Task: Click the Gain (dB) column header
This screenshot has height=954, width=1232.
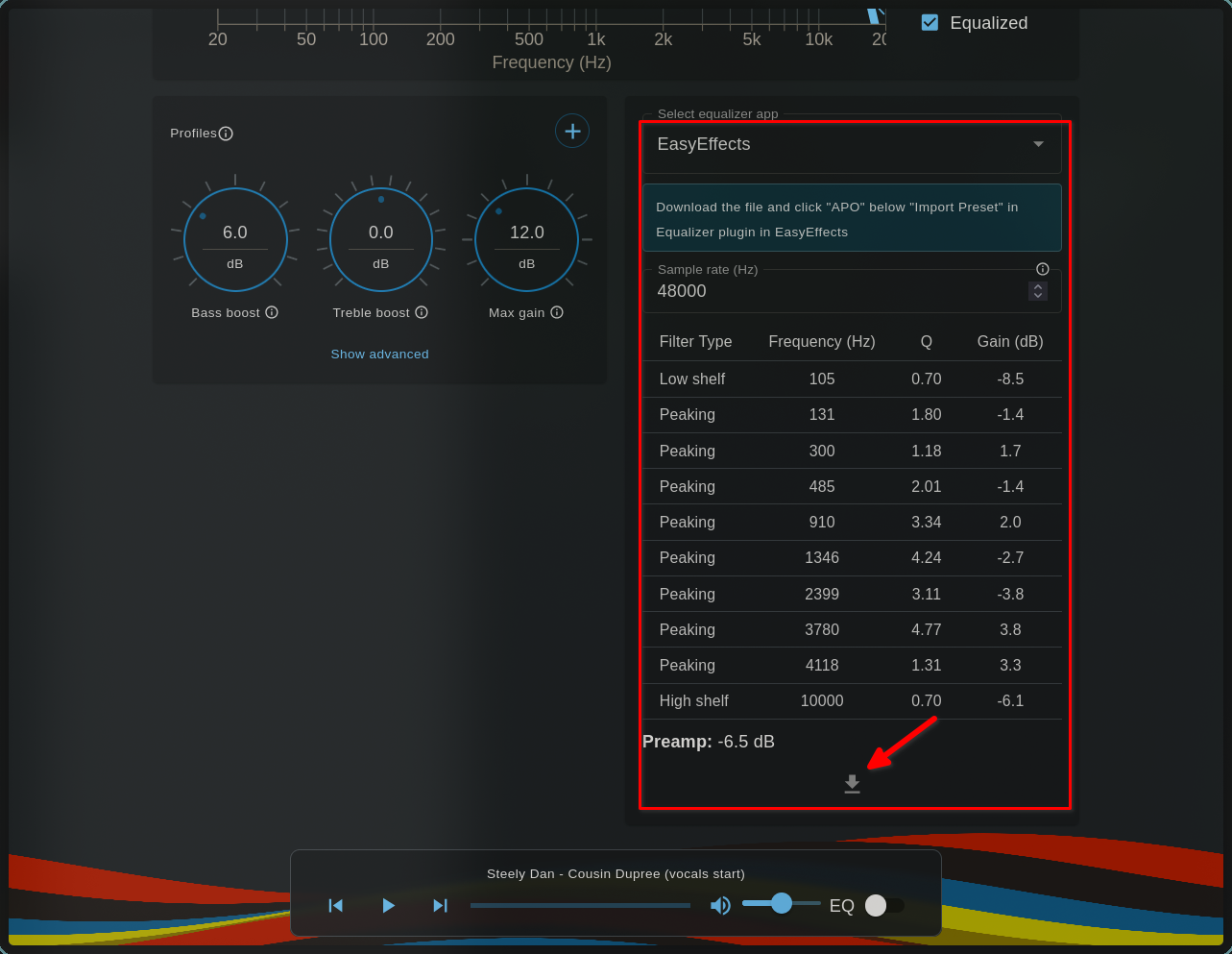Action: click(1010, 341)
